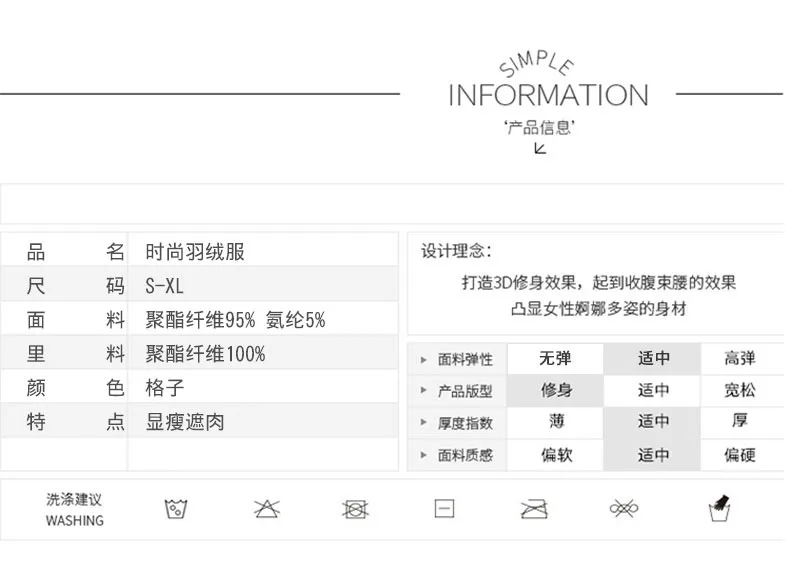Screen dimensions: 790x571
Task: Click the triangle beside 面料质感
Action: (424, 455)
